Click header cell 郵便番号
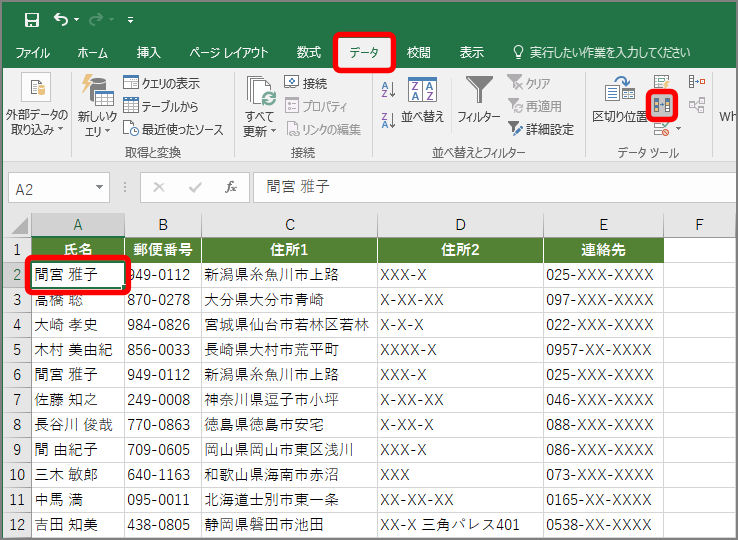The width and height of the screenshot is (738, 540). 163,250
